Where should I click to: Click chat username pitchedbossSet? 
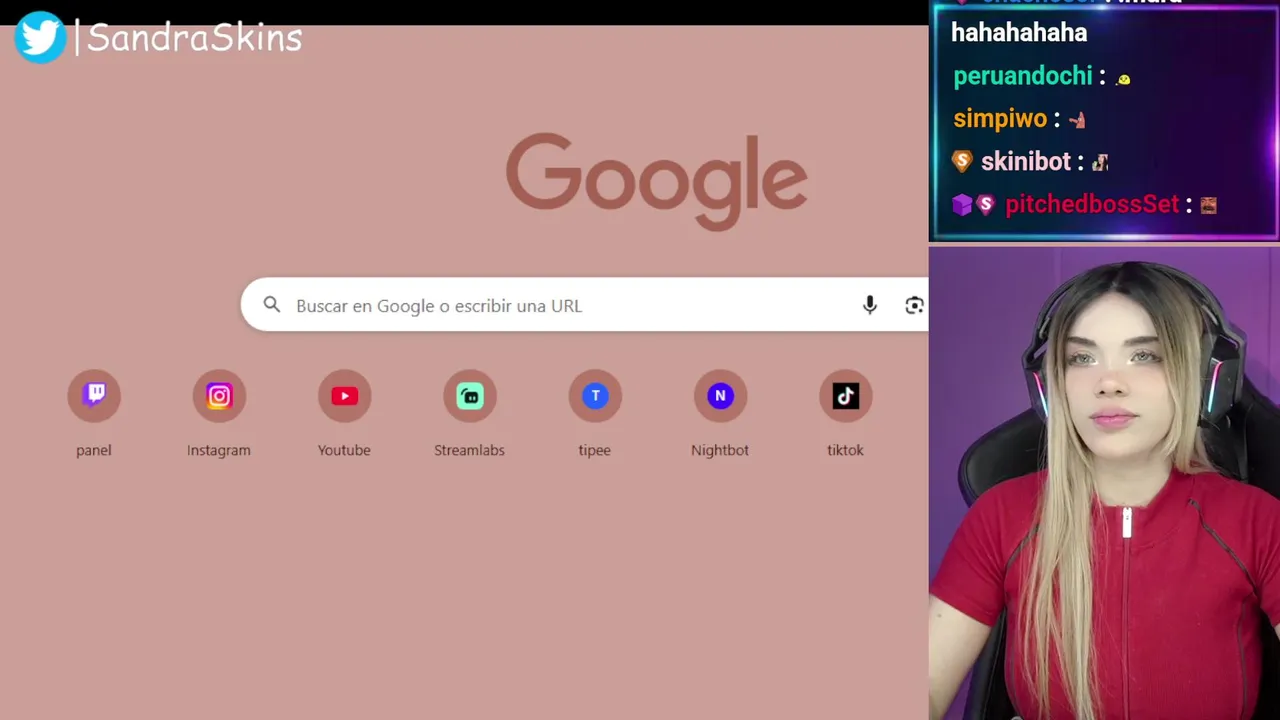1092,204
